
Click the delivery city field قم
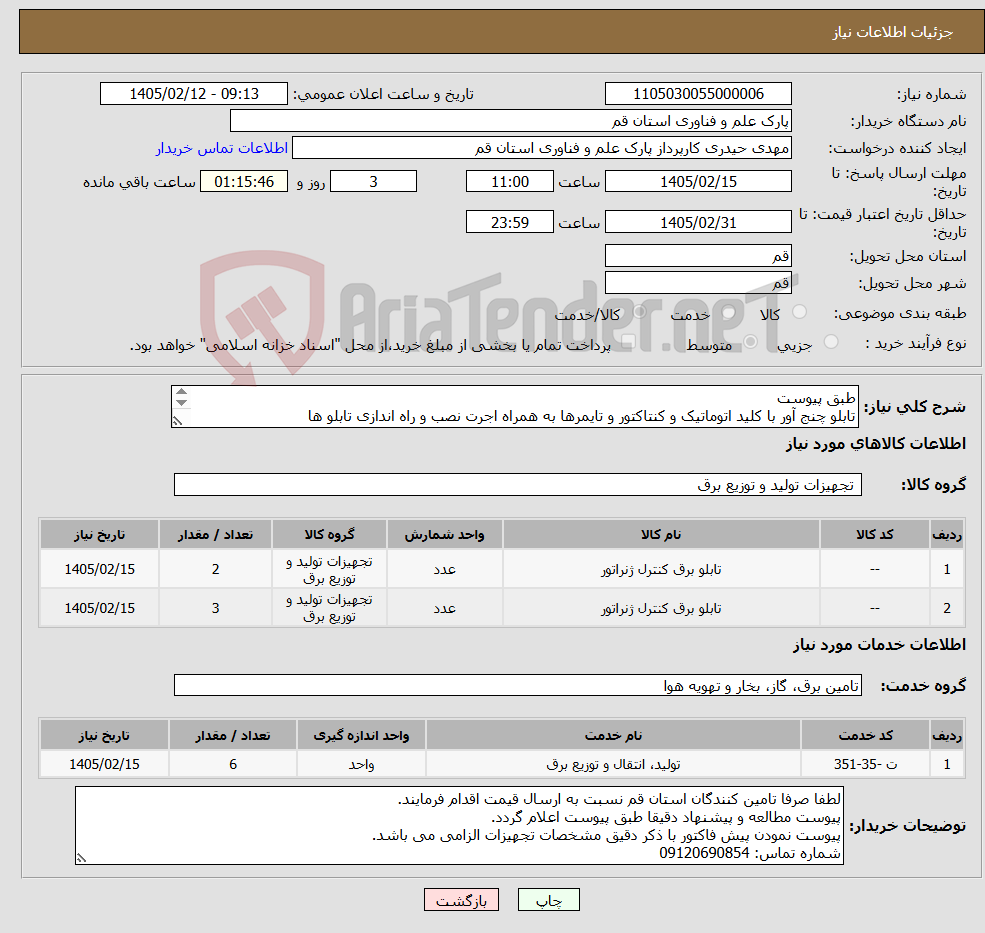click(698, 283)
